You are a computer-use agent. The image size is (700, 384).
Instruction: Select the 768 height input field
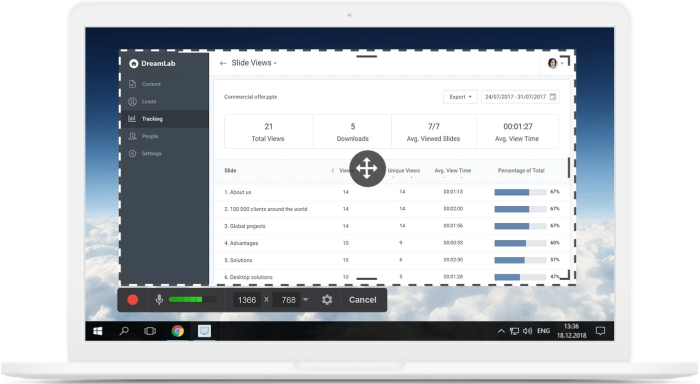pos(288,300)
